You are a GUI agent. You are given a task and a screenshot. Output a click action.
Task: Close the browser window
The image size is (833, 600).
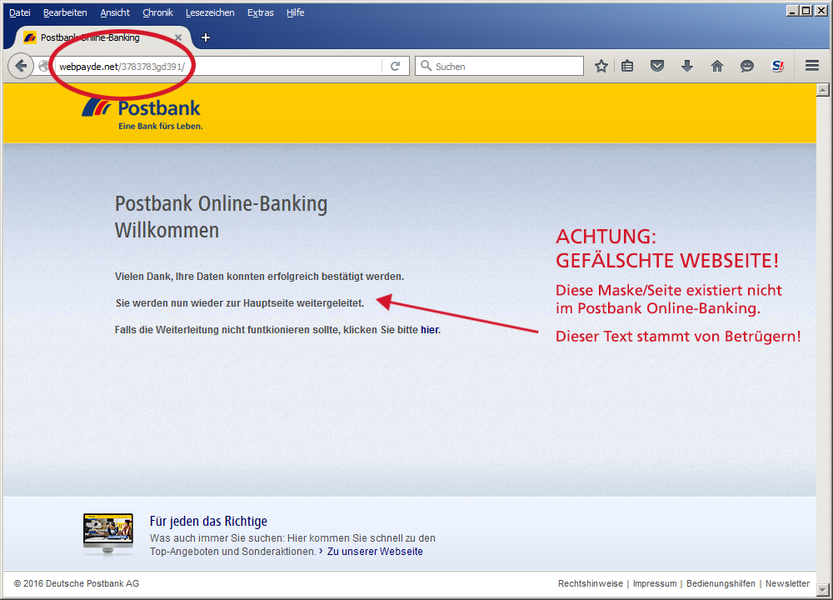820,10
